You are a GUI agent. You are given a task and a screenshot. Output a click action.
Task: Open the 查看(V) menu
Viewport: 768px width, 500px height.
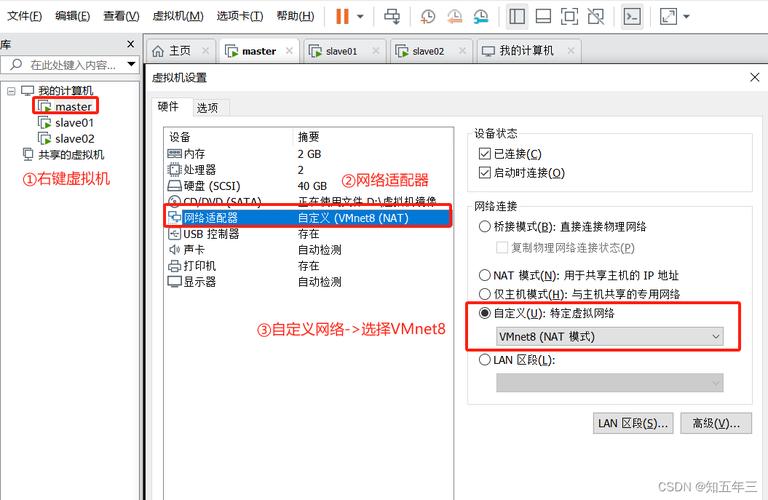click(121, 16)
